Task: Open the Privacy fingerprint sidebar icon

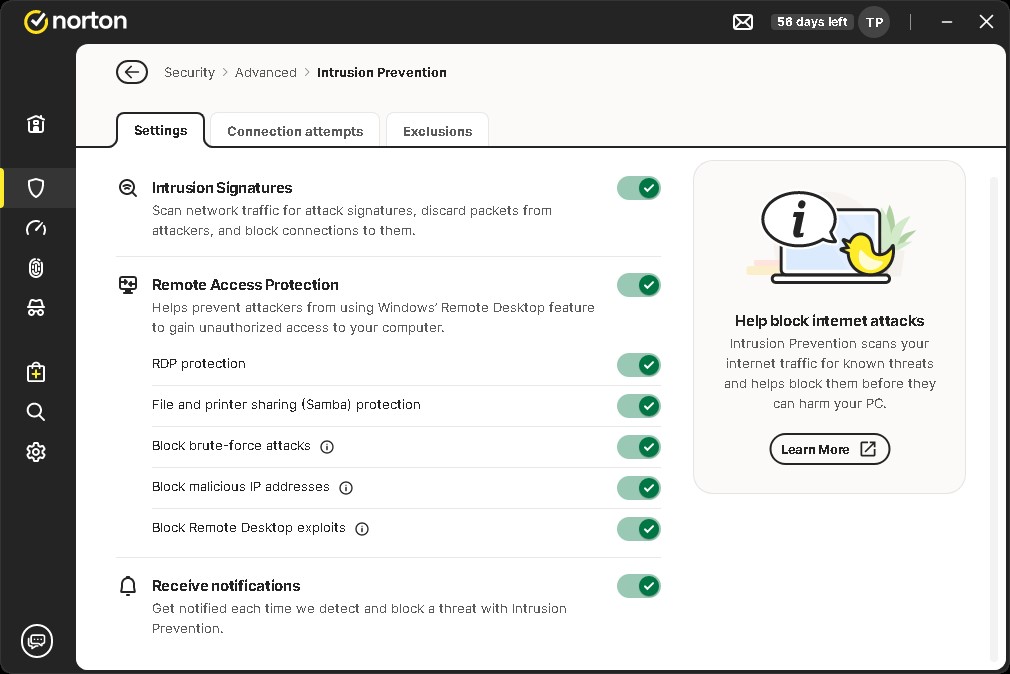Action: [x=36, y=268]
